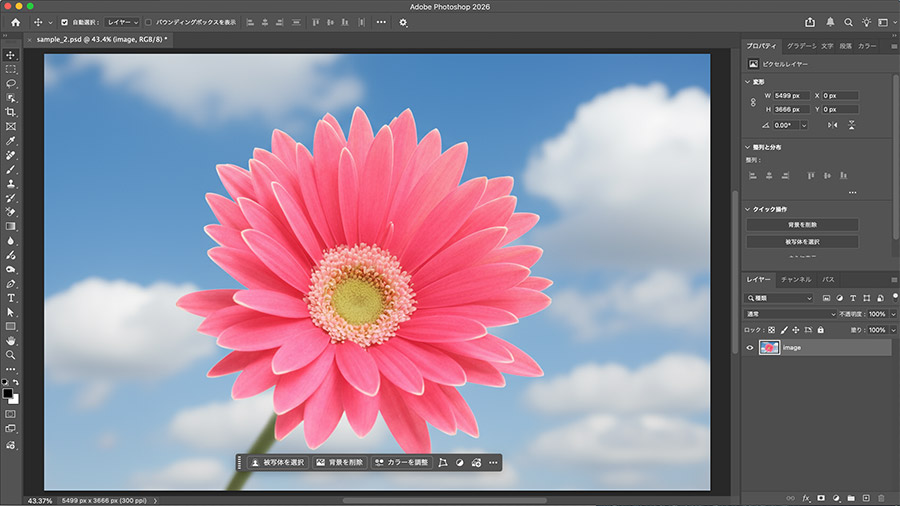This screenshot has width=900, height=506.
Task: Toggle the 自動選択 checkbox
Action: click(x=65, y=22)
